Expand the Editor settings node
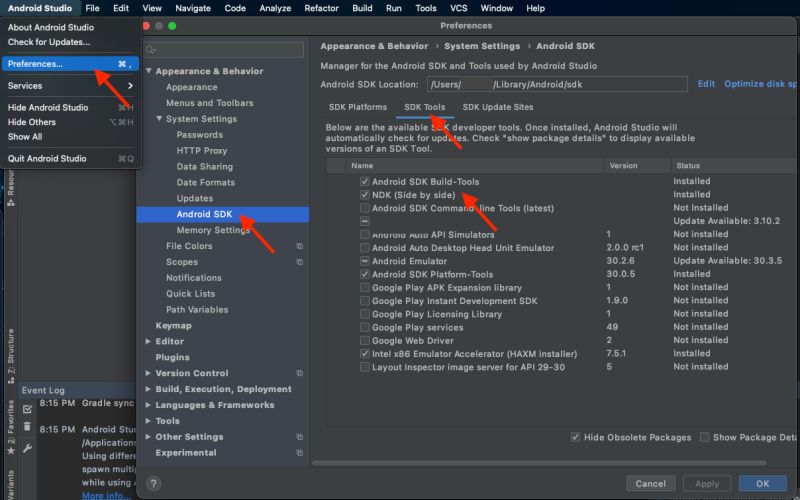This screenshot has height=500, width=800. [148, 341]
